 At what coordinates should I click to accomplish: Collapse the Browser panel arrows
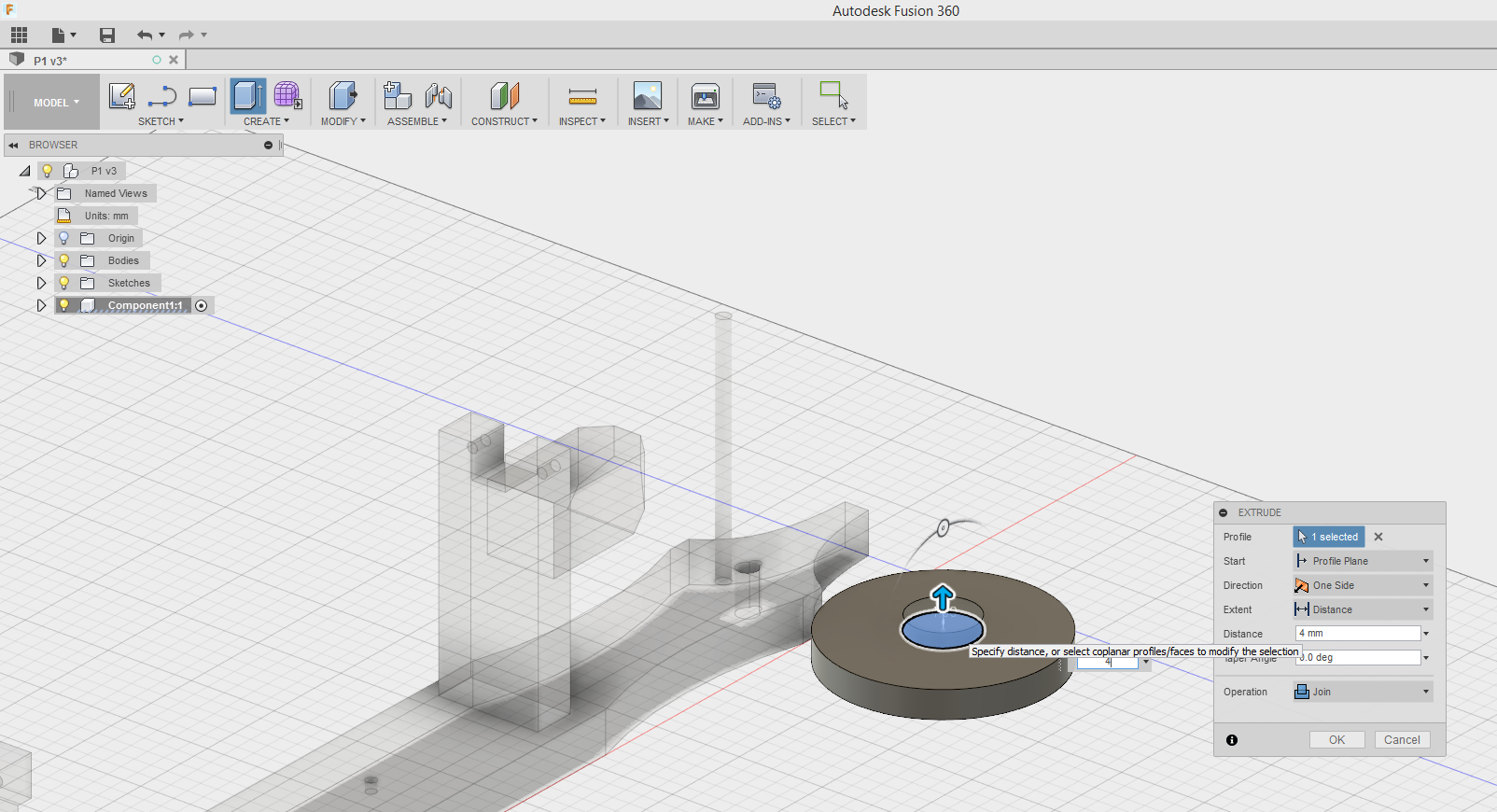[x=13, y=146]
